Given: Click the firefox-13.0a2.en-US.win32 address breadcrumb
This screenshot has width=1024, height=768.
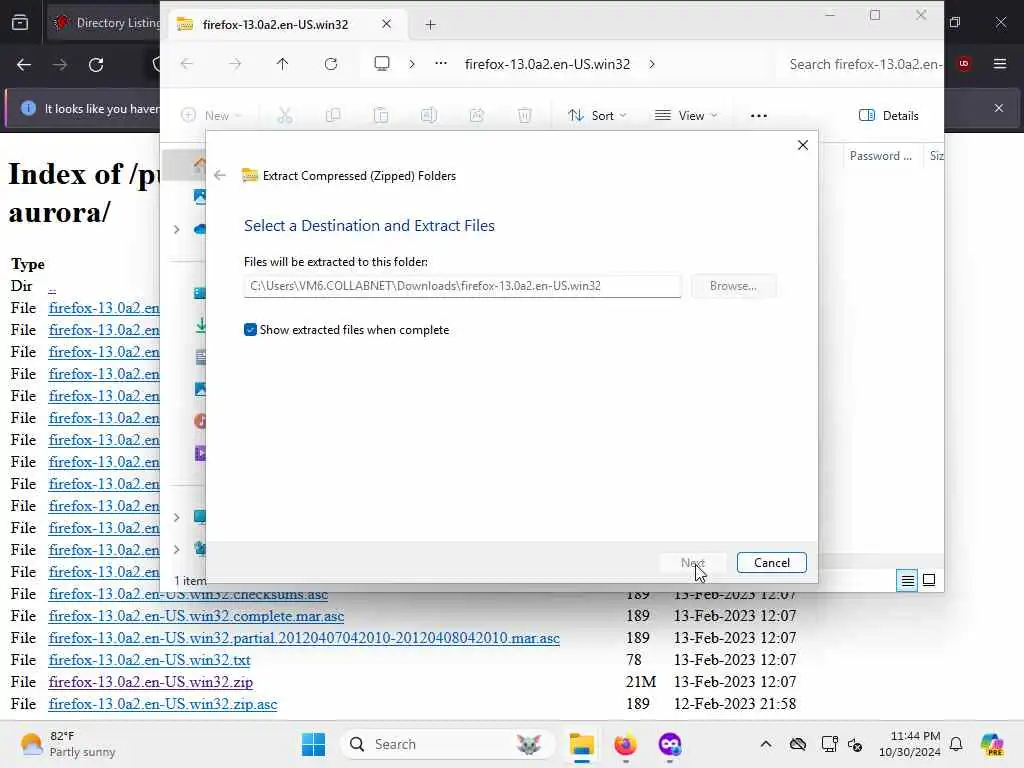Looking at the screenshot, I should 547,64.
